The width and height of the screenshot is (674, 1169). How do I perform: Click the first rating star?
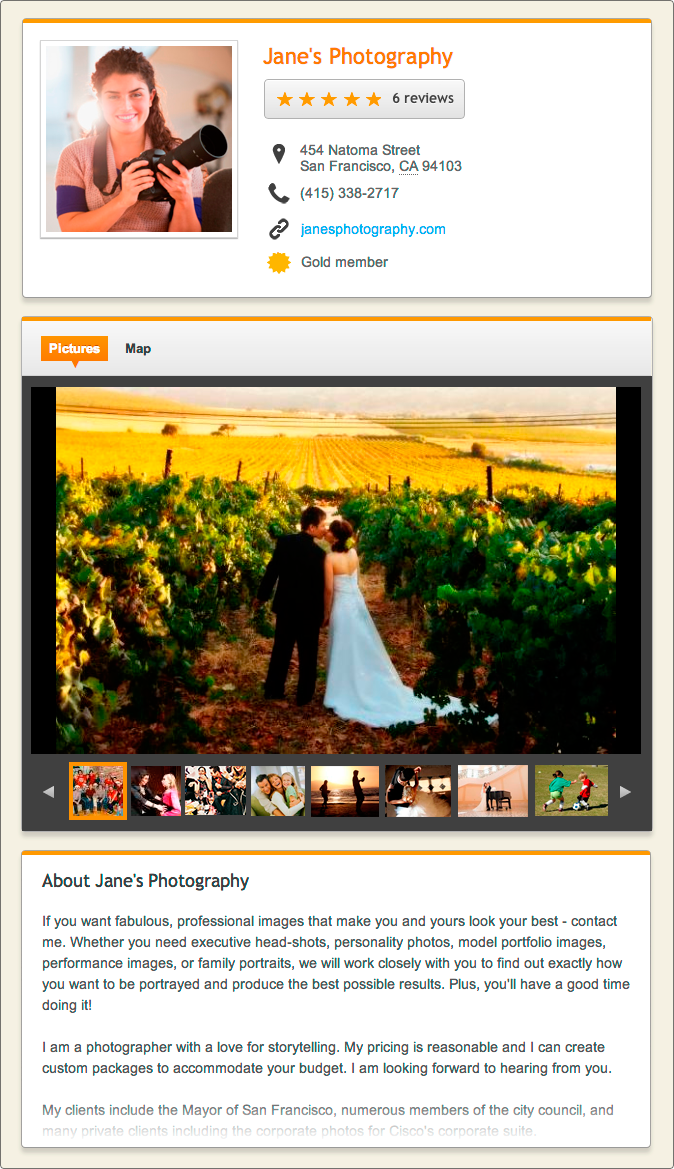click(285, 99)
